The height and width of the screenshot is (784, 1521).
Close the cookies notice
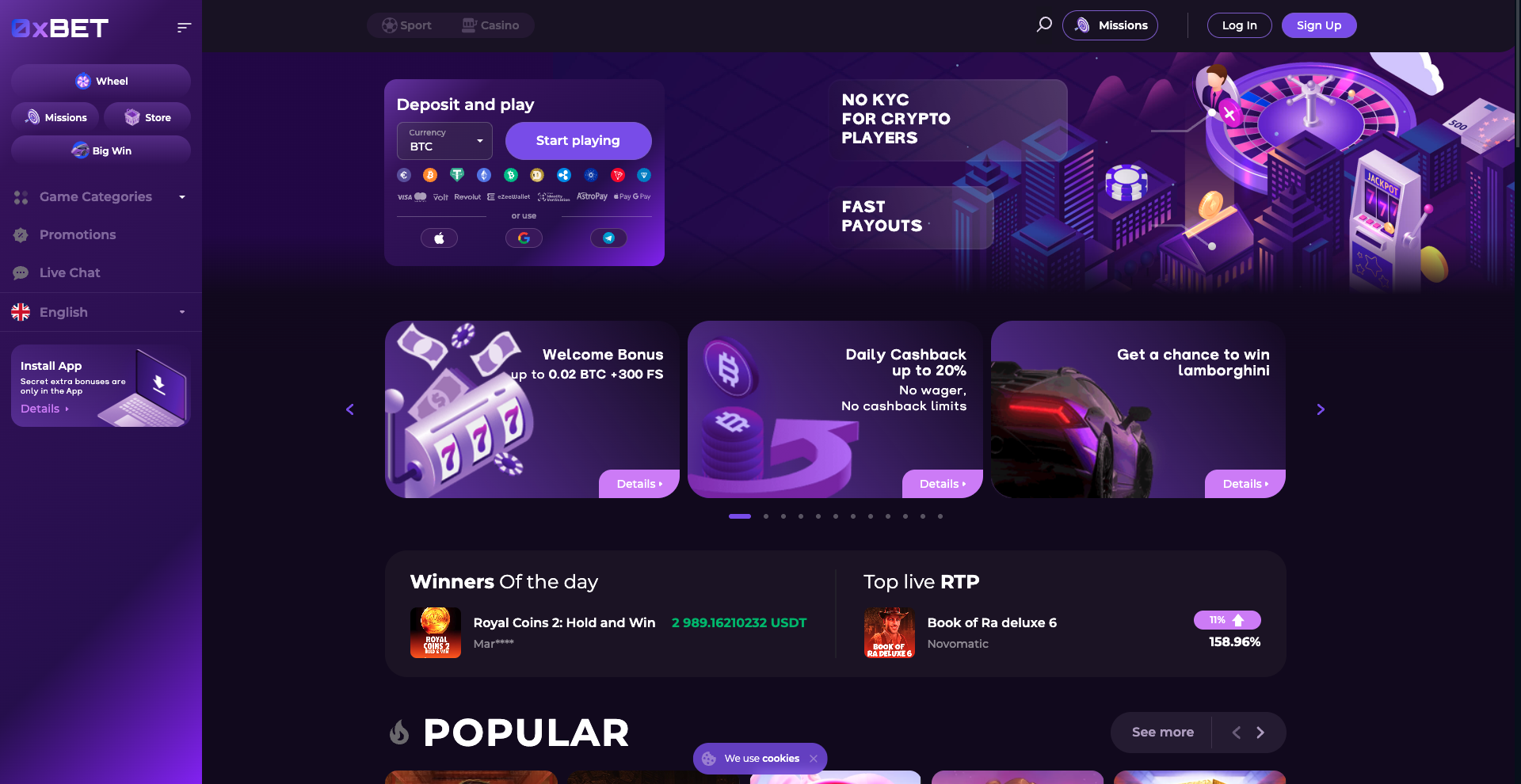[814, 759]
